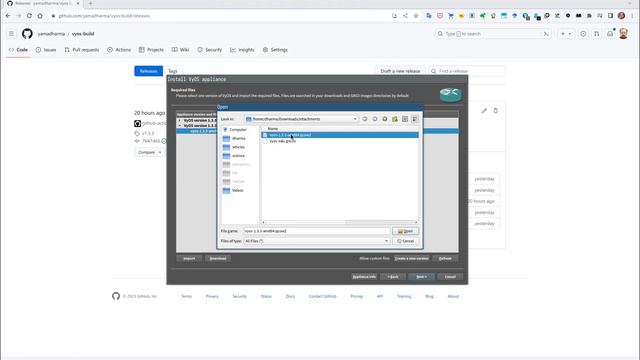The image size is (640, 360).
Task: Go forward in the file dialog toolbar
Action: click(375, 119)
